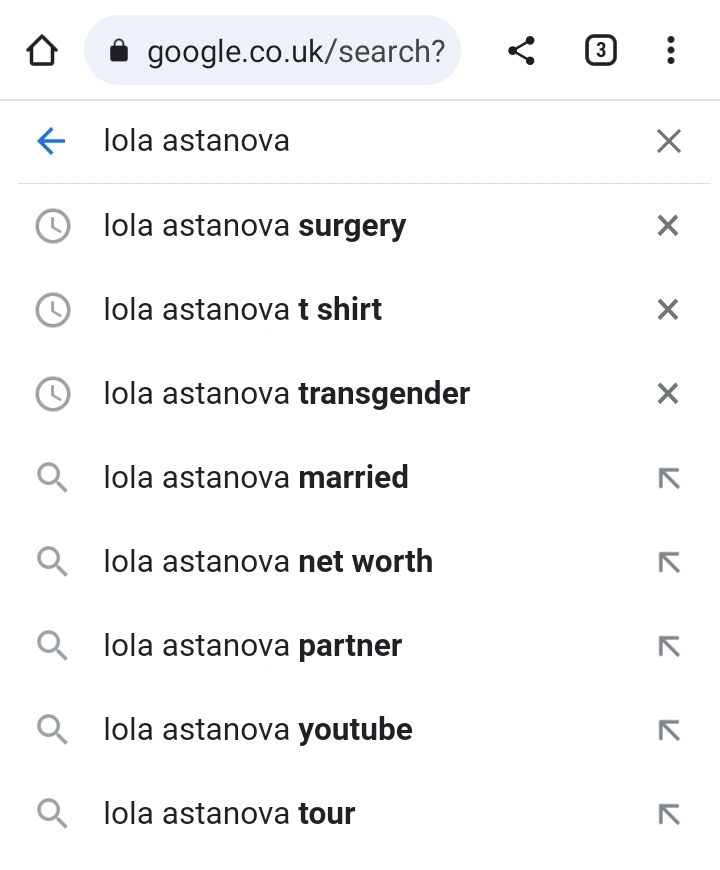
Task: Tap the share icon in toolbar
Action: pos(521,51)
